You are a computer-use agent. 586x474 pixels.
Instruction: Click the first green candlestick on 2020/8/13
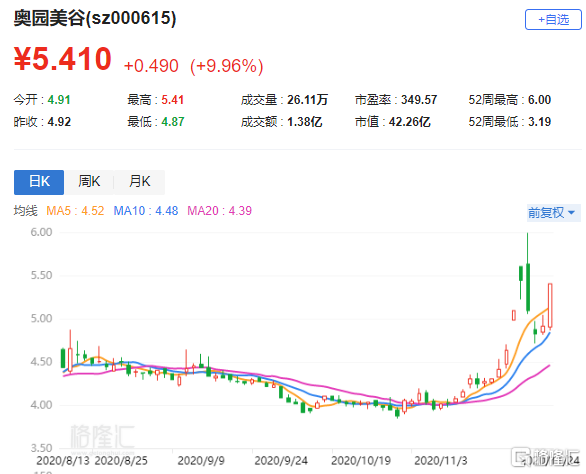point(63,358)
